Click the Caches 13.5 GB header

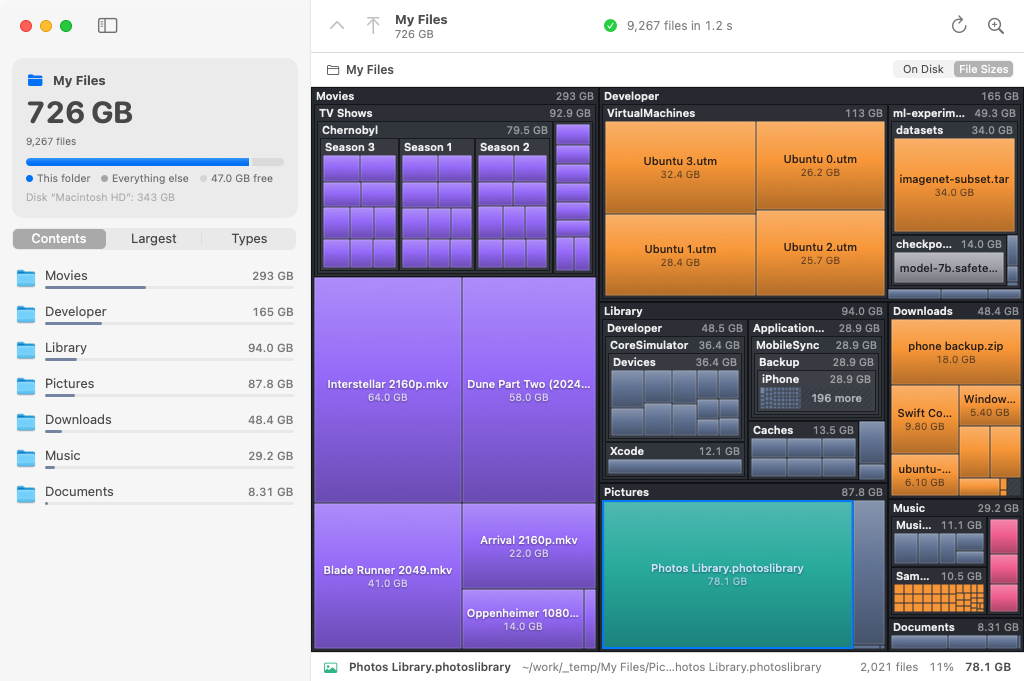803,430
